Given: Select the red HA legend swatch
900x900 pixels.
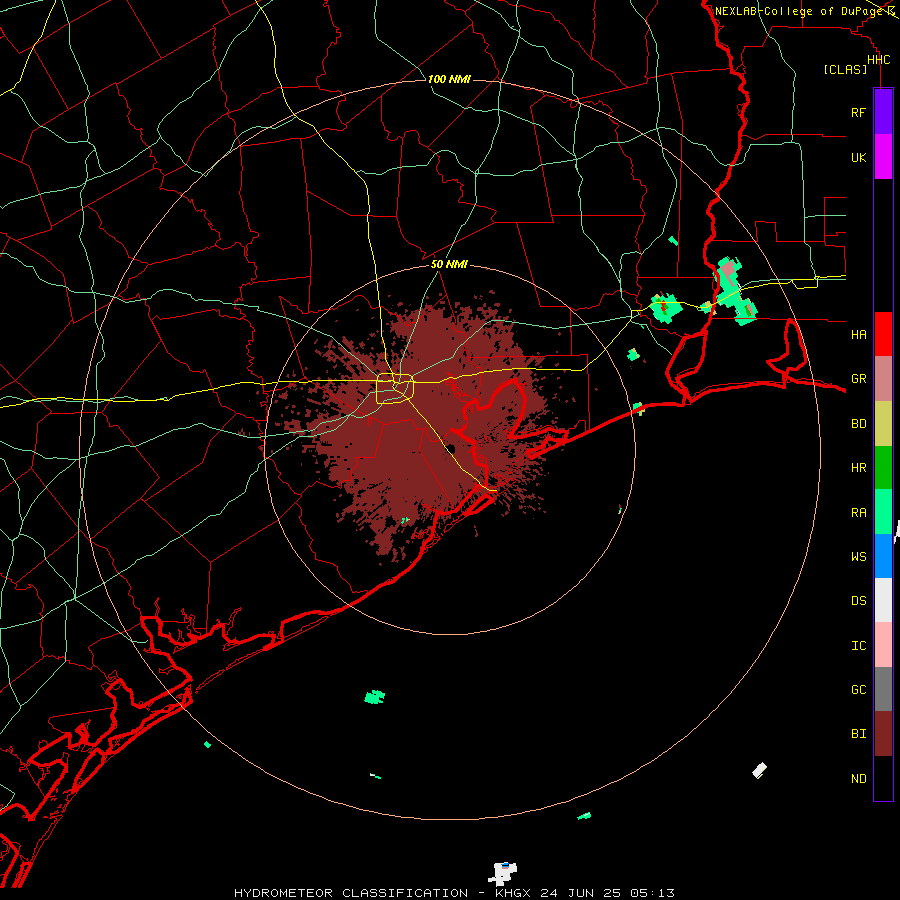Looking at the screenshot, I should pos(883,334).
